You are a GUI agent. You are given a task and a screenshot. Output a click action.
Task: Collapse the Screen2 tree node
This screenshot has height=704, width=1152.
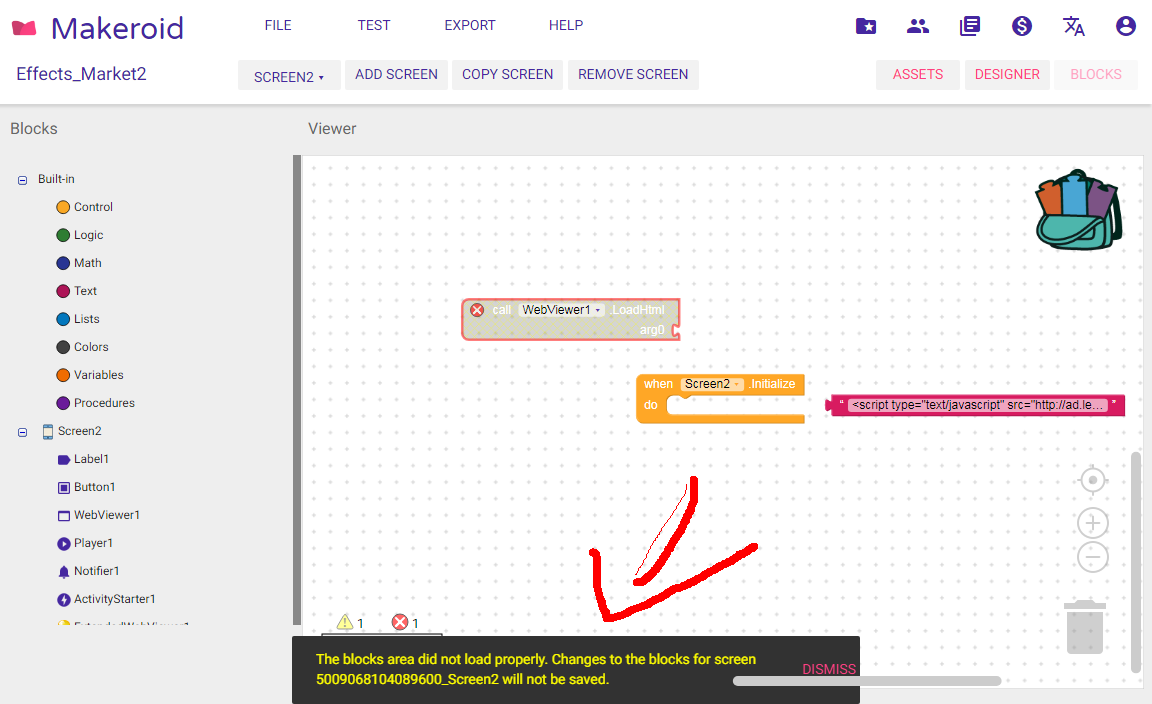[x=22, y=432]
